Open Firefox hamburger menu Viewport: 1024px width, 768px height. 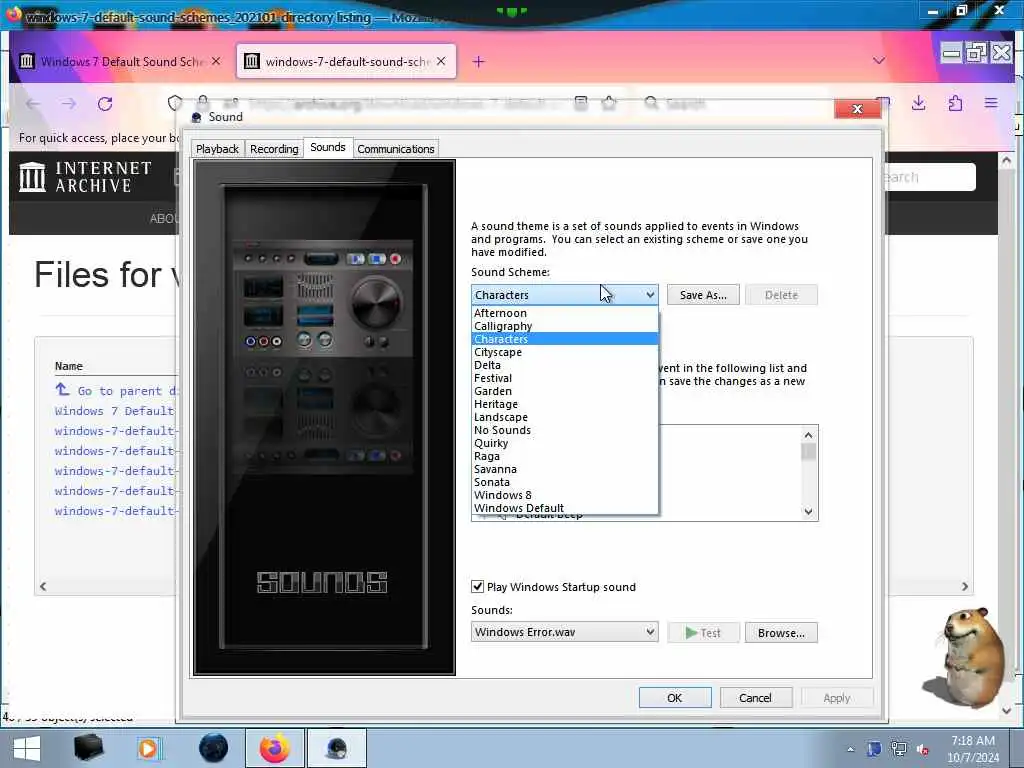[x=991, y=103]
